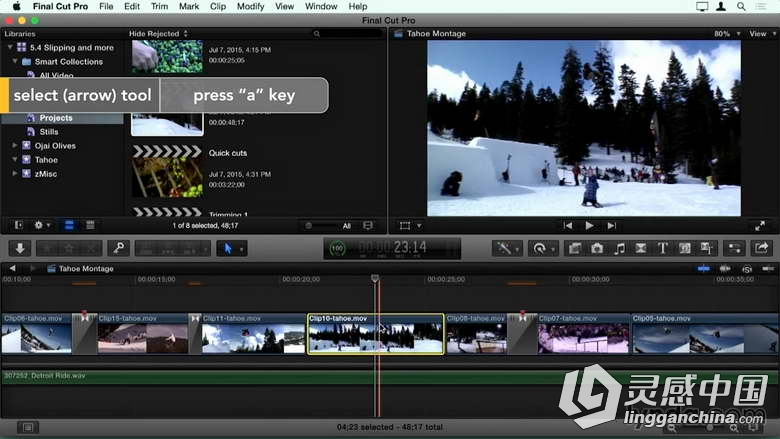This screenshot has height=439, width=780.
Task: Open the media import window
Action: click(20, 248)
